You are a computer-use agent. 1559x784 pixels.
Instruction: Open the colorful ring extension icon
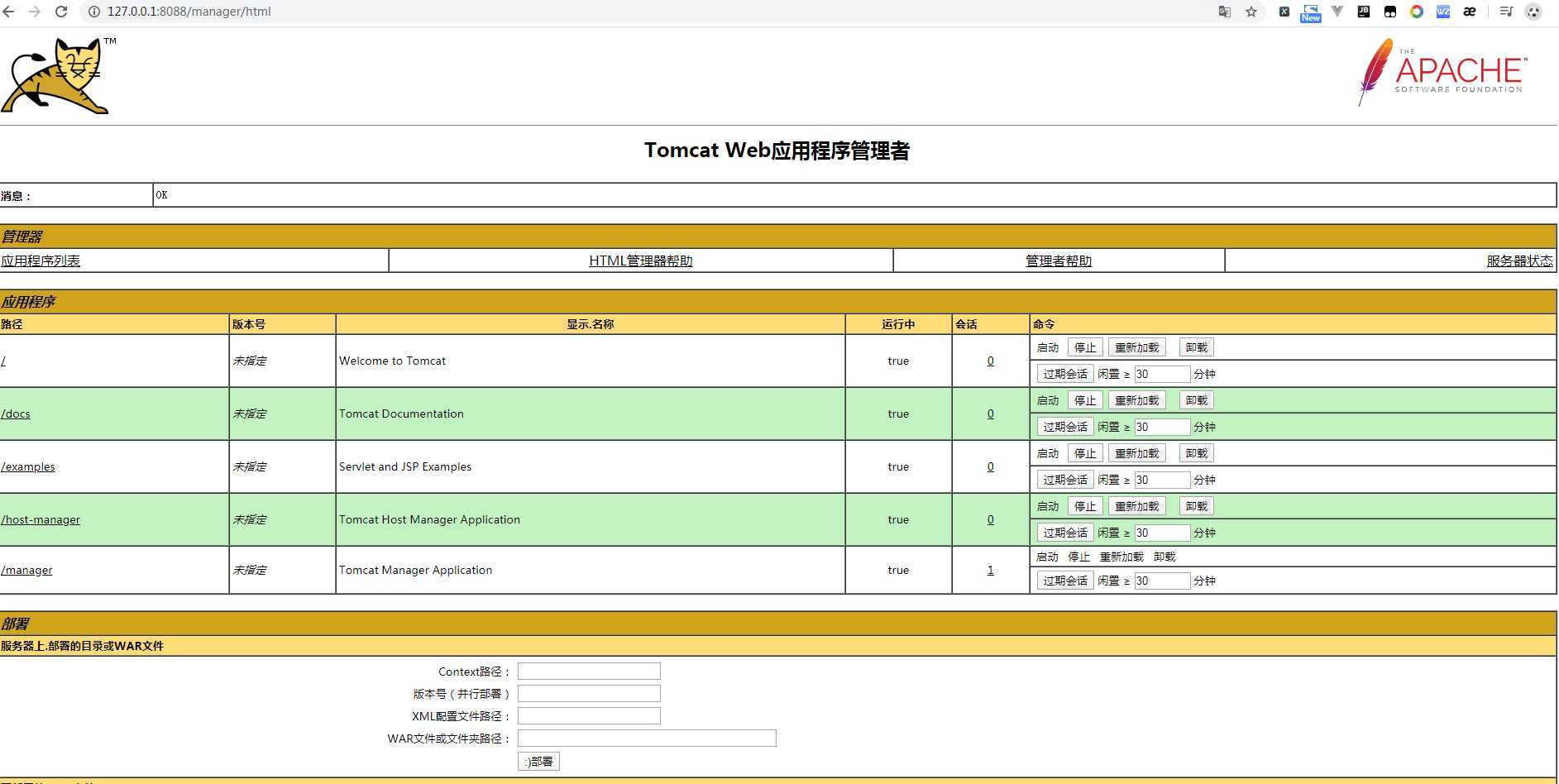(1417, 12)
